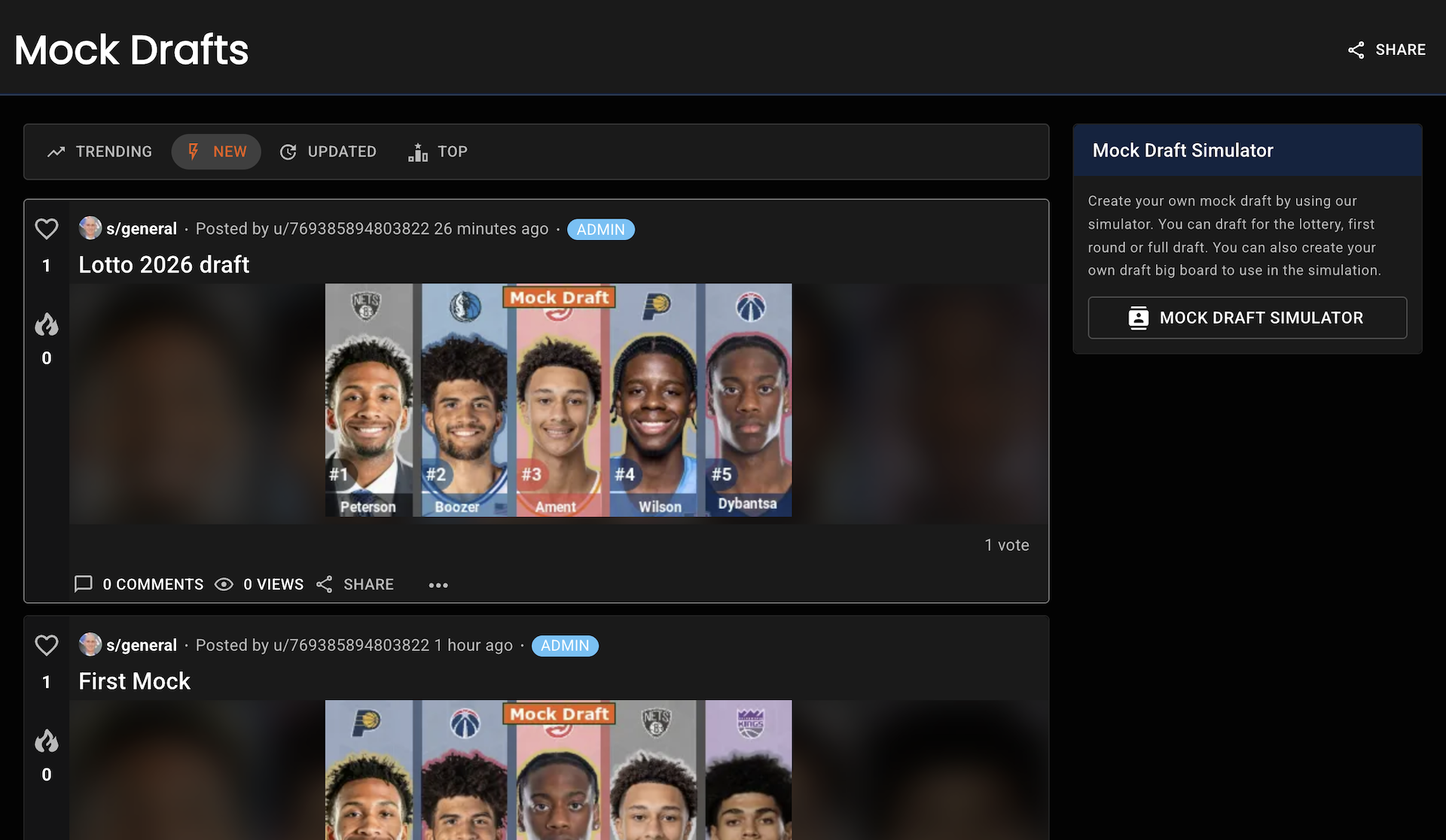Switch to the Trending tab

(99, 152)
